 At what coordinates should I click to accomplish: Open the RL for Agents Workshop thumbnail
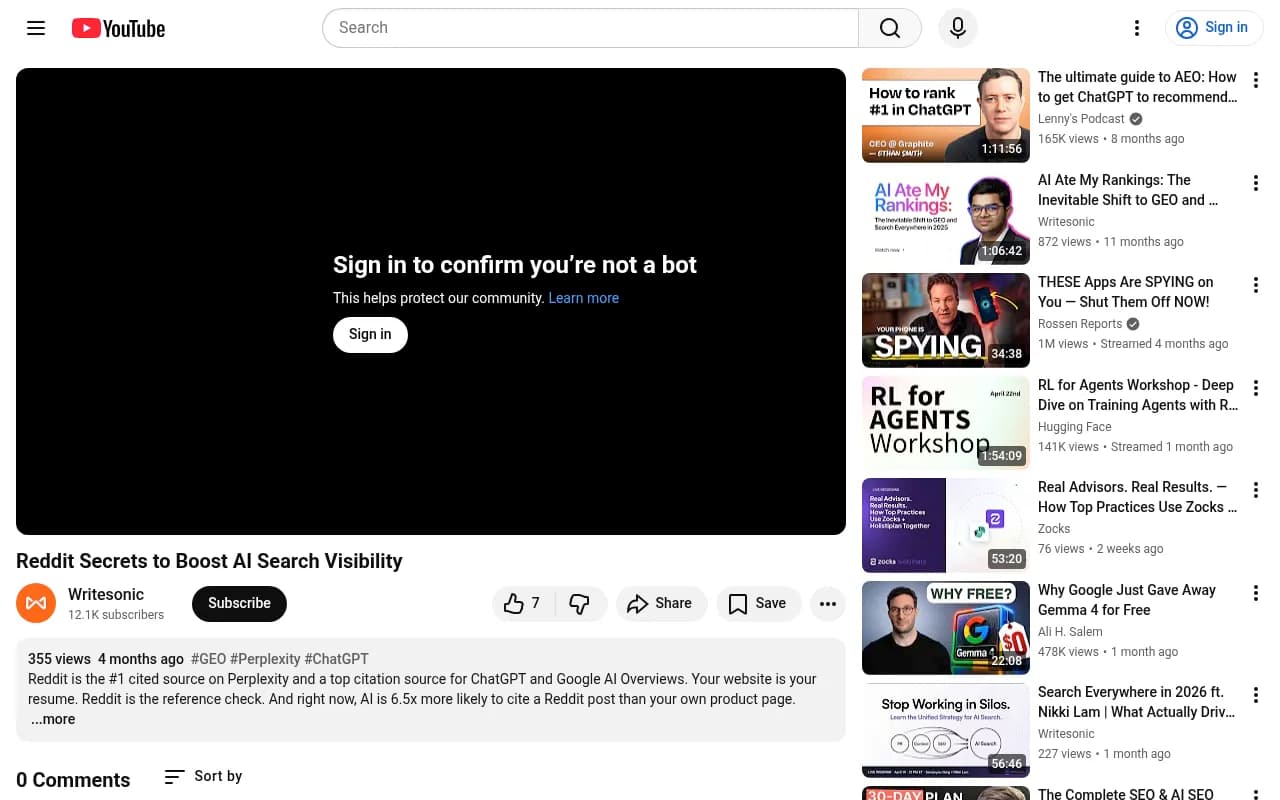tap(946, 423)
